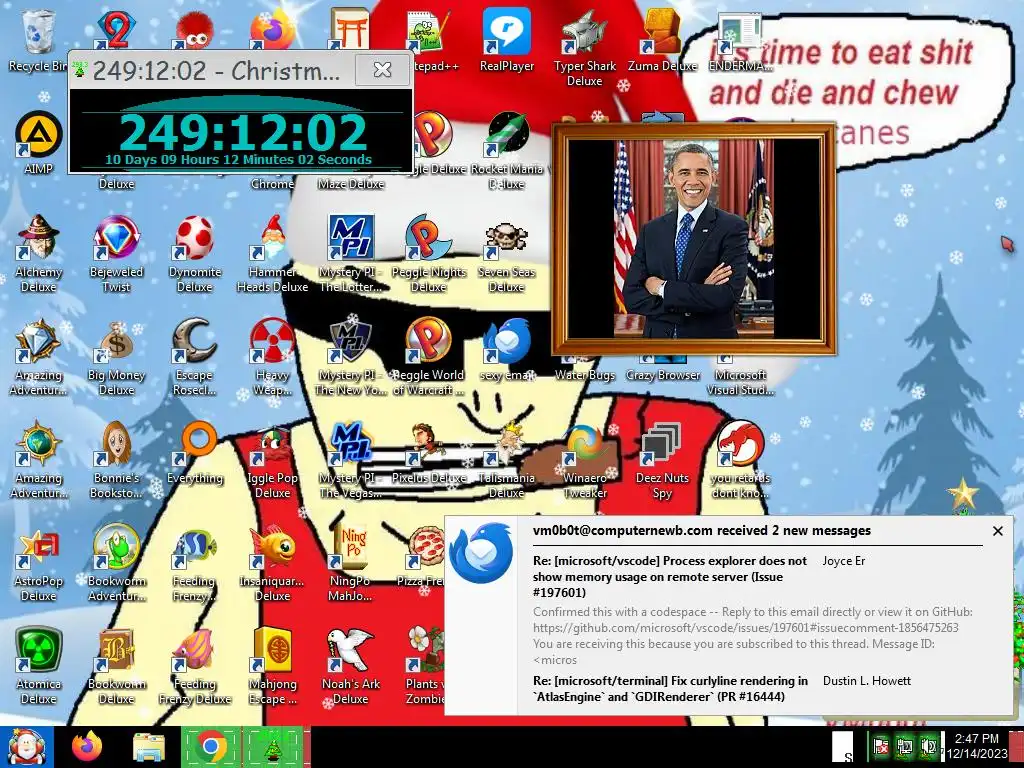
Task: Open the sexy email Thunderbird shortcut
Action: pos(507,349)
